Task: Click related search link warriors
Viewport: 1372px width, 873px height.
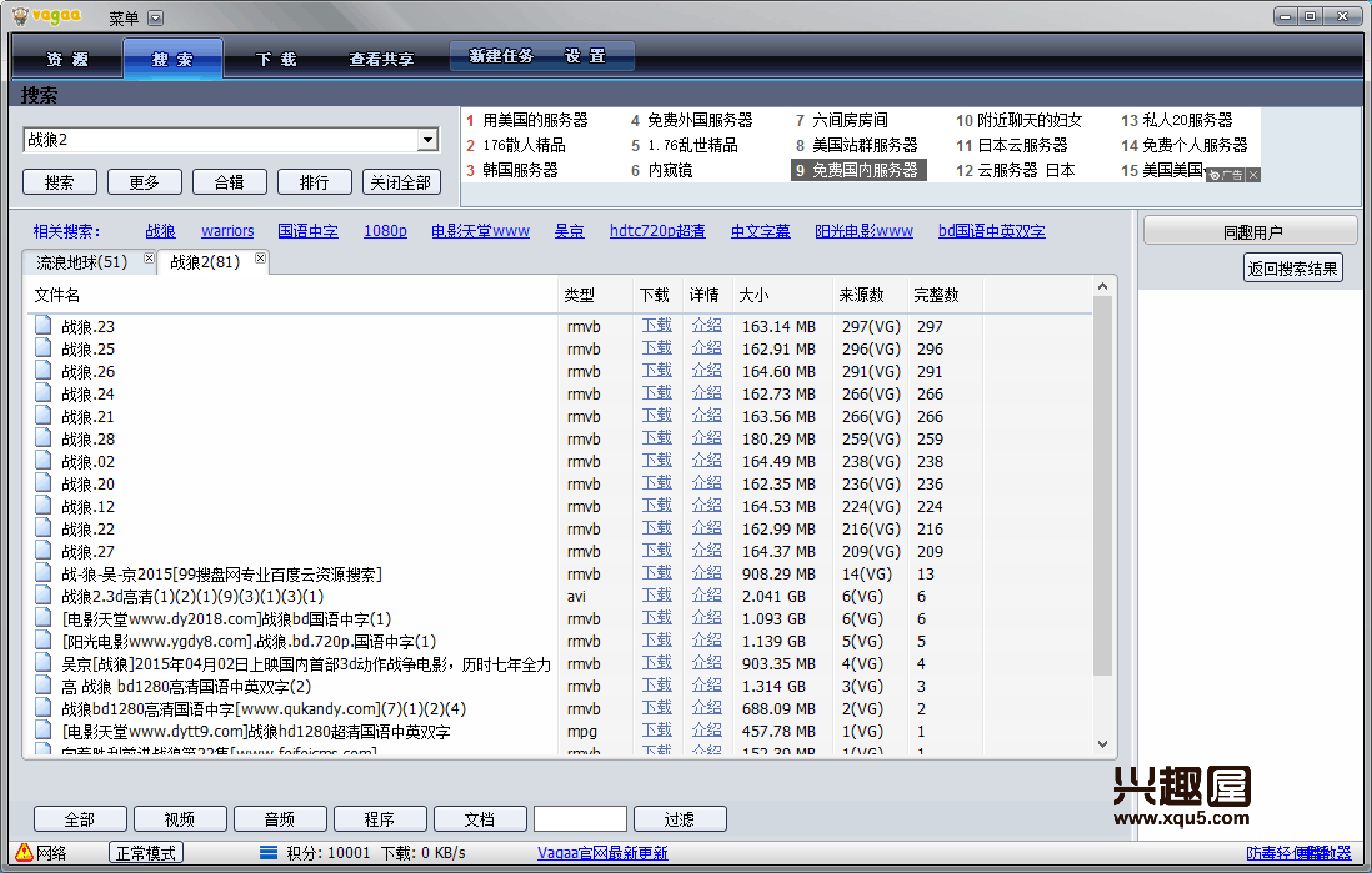Action: [x=227, y=231]
